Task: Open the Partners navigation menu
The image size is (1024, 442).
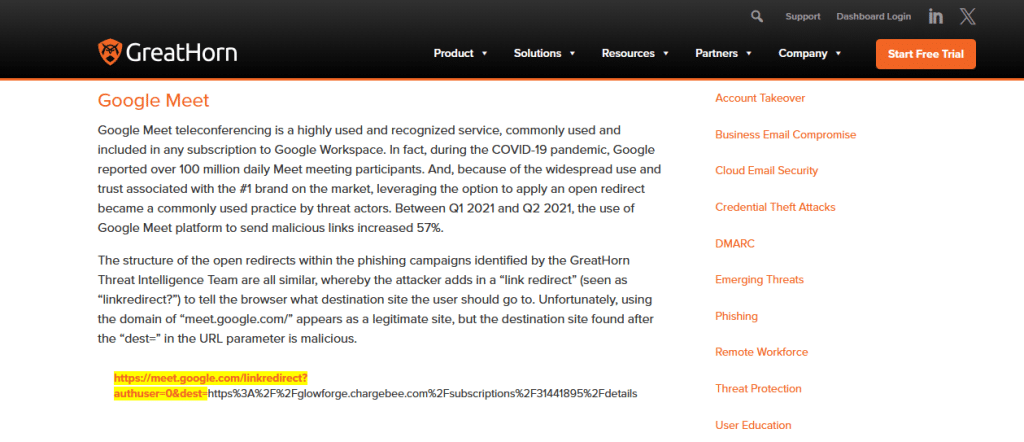Action: [x=723, y=53]
